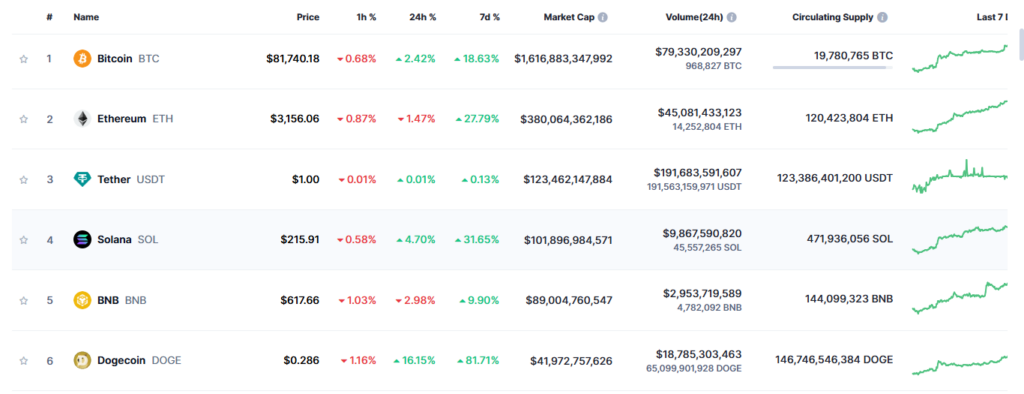Open Volume(24h) info icon
The image size is (1024, 394).
tap(731, 18)
